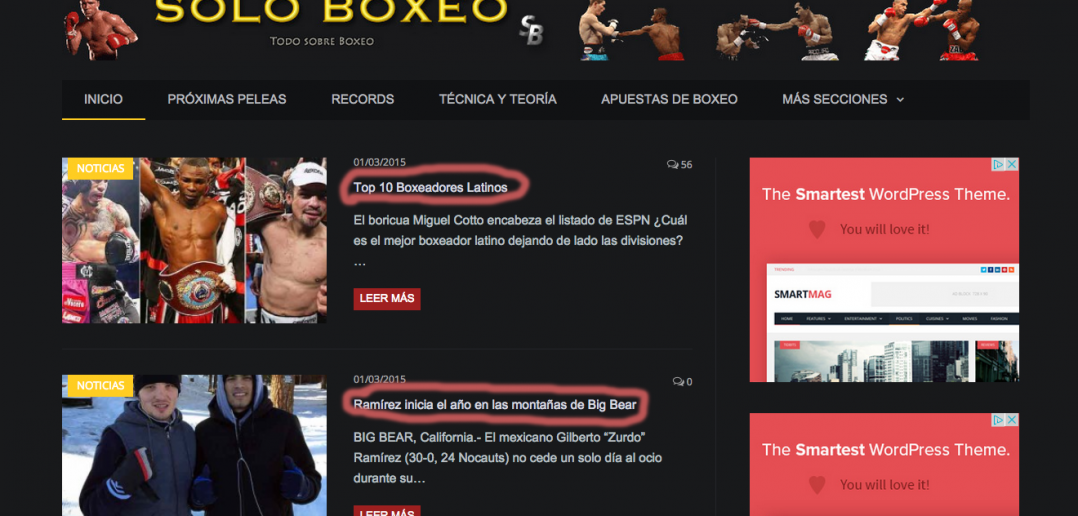Expand the Más Secciones dropdown arrow
1078x516 pixels.
tap(900, 100)
